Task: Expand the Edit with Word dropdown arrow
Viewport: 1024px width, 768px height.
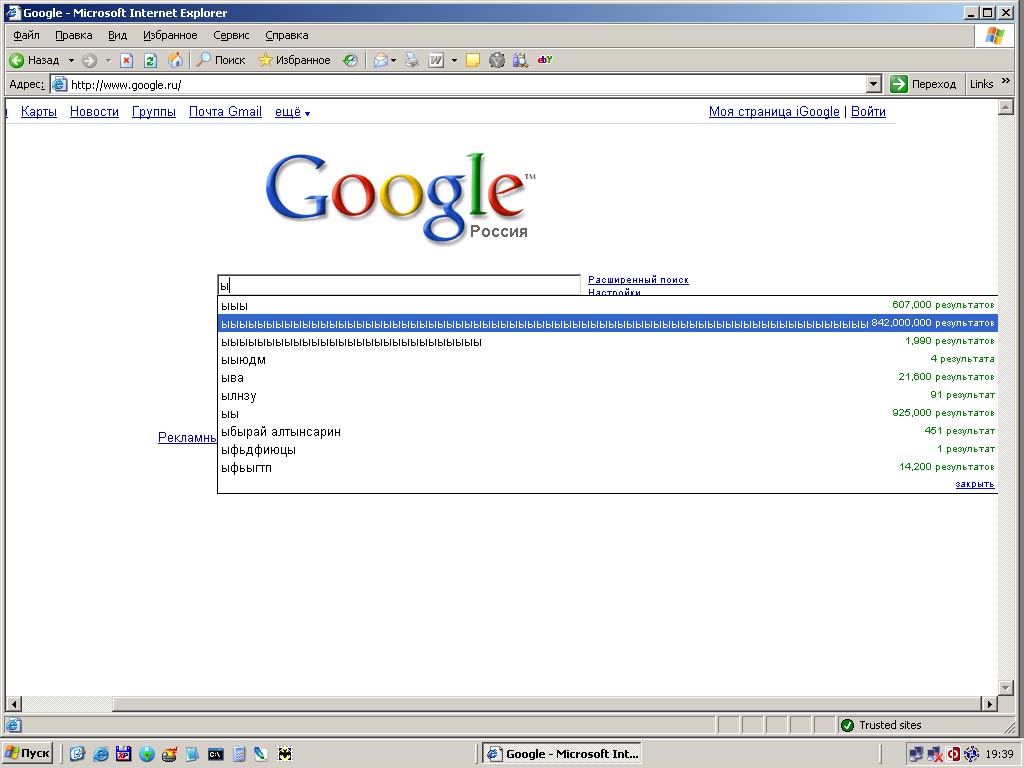Action: (455, 61)
